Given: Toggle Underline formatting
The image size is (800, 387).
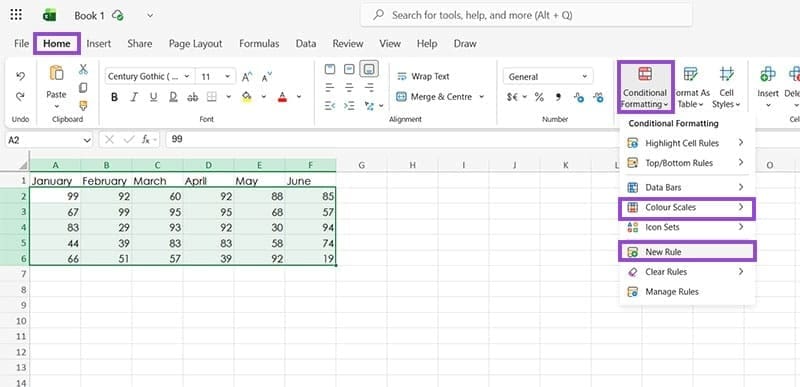Looking at the screenshot, I should (x=154, y=97).
